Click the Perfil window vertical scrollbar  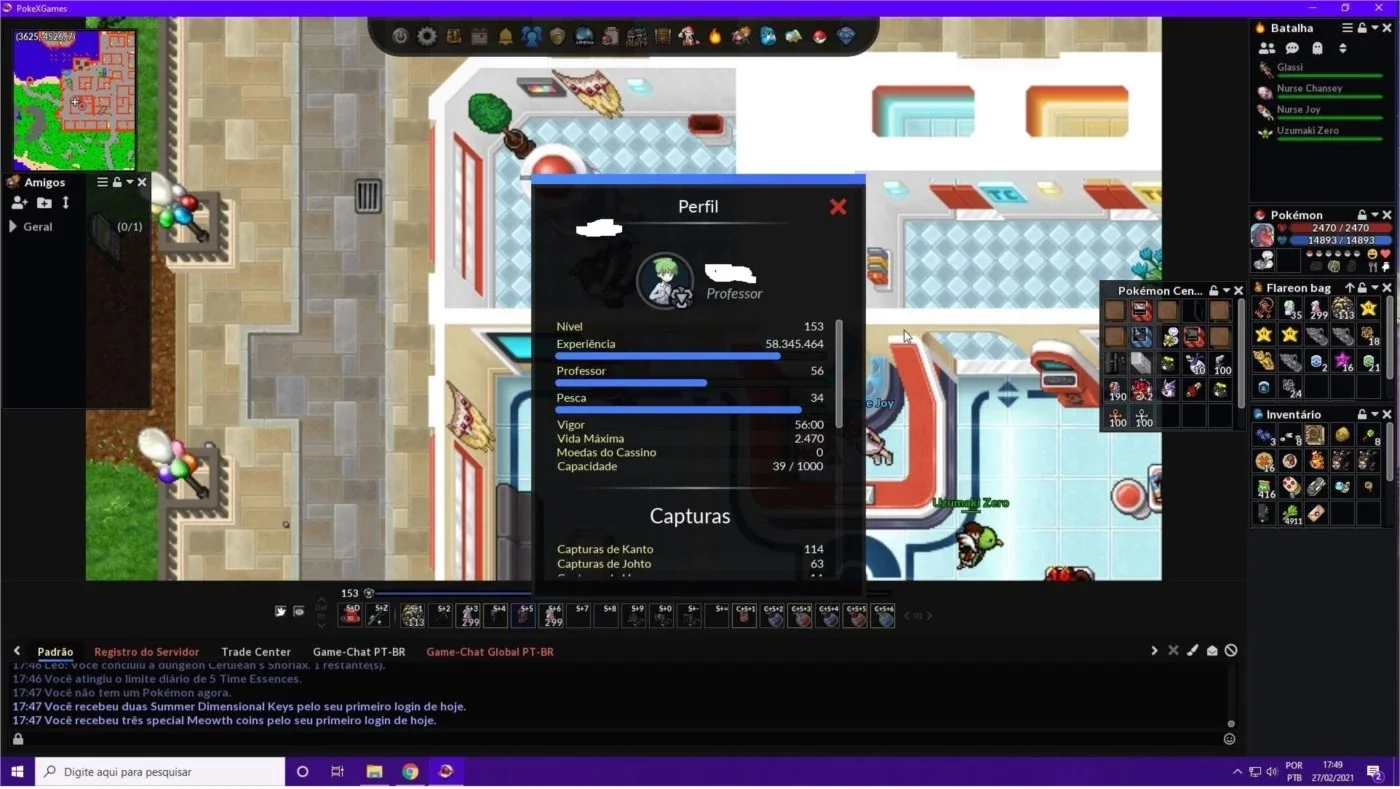839,373
